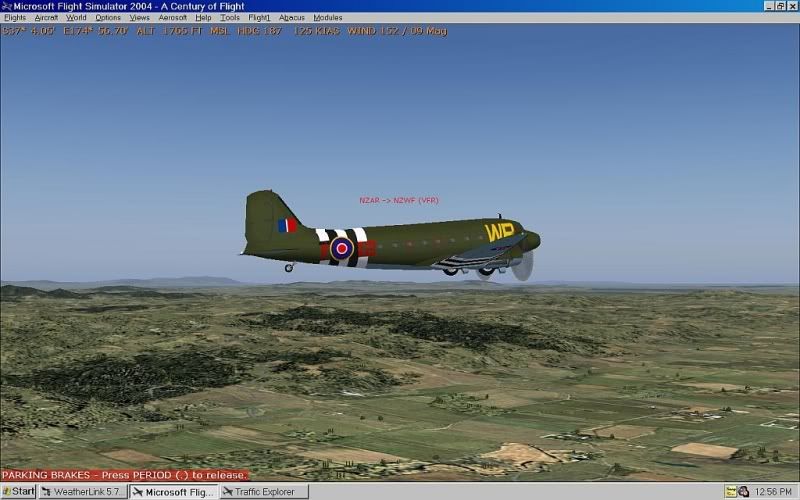
Task: Expand the World menu
Action: [76, 18]
